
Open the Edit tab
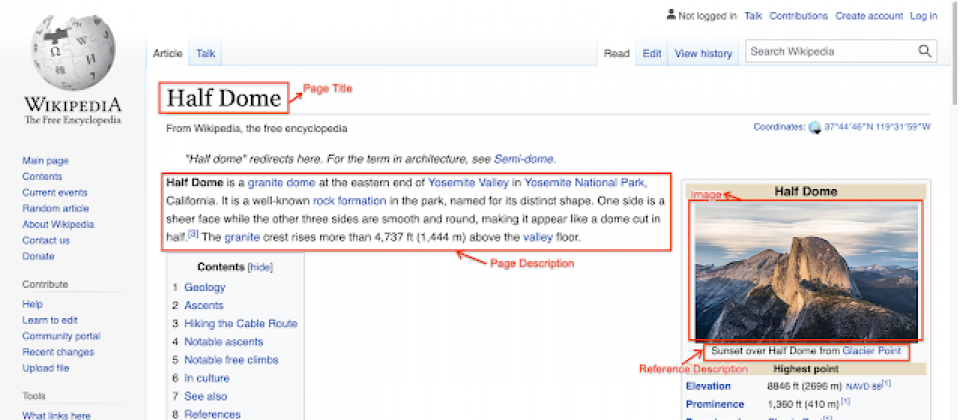651,53
